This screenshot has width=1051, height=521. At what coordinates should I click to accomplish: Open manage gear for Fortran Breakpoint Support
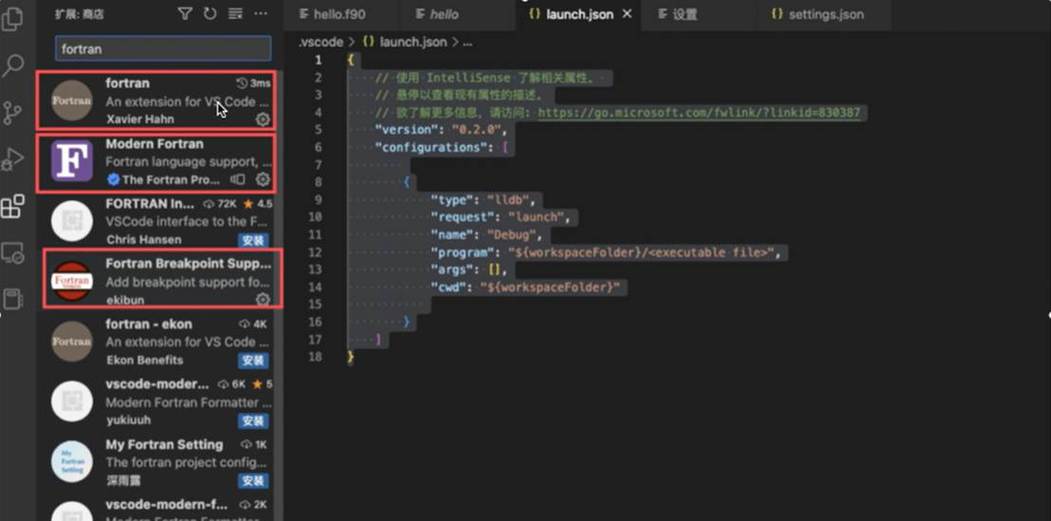pos(263,300)
